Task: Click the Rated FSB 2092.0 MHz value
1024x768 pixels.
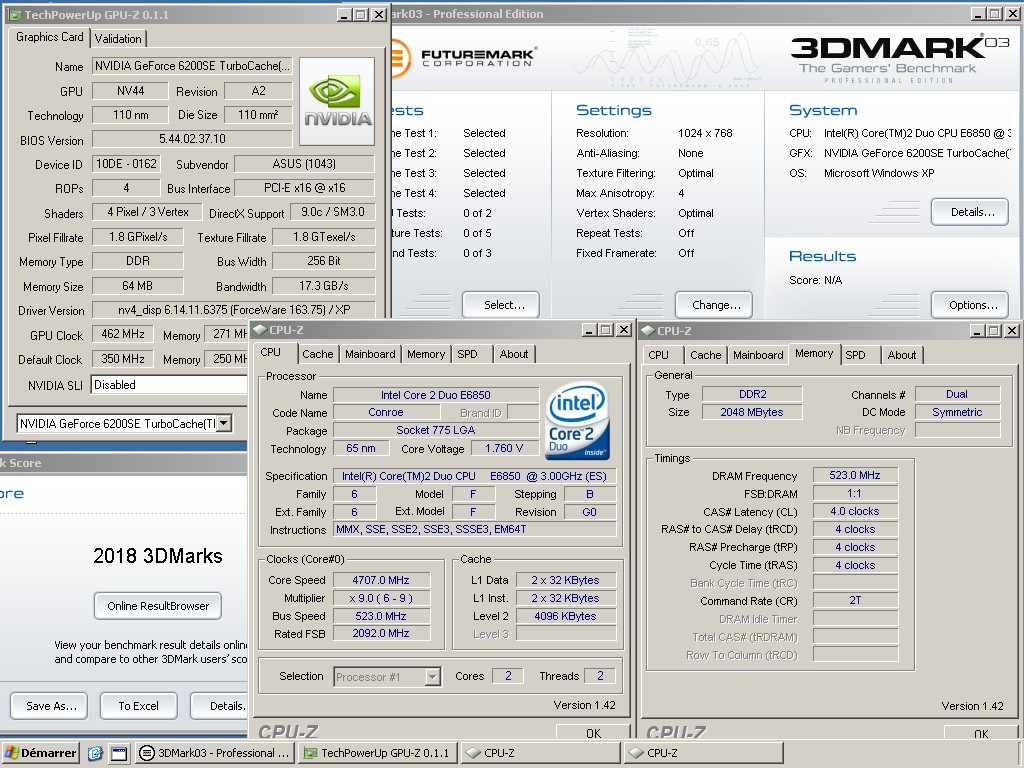Action: pos(381,633)
